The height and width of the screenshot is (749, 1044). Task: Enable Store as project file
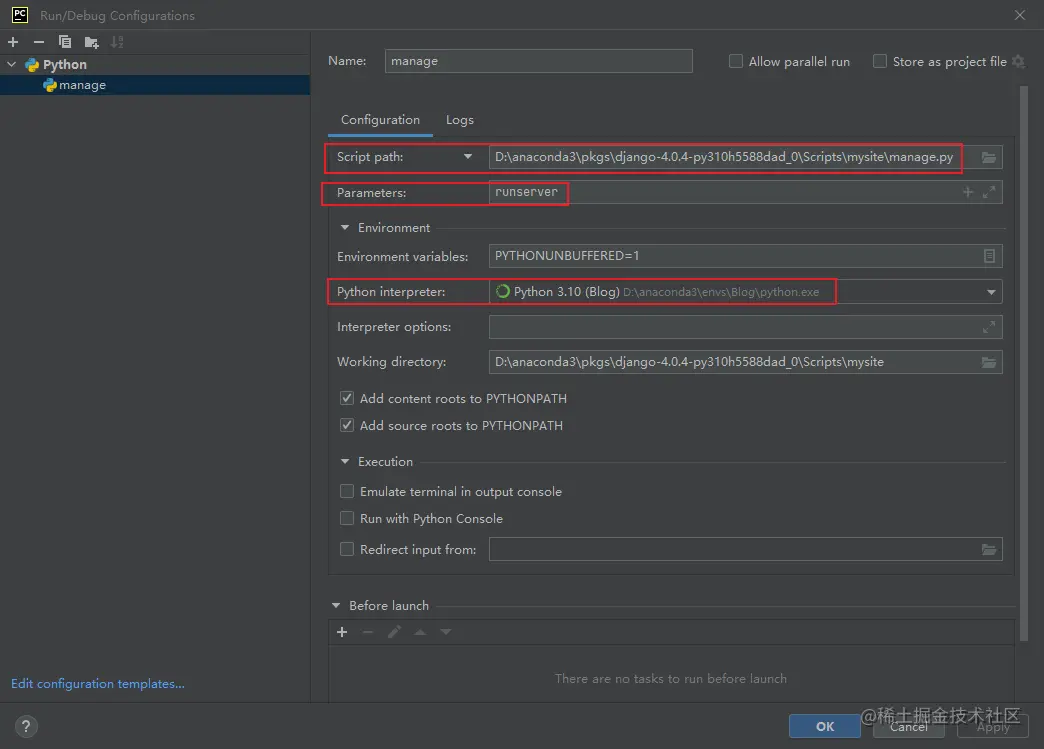tap(880, 61)
